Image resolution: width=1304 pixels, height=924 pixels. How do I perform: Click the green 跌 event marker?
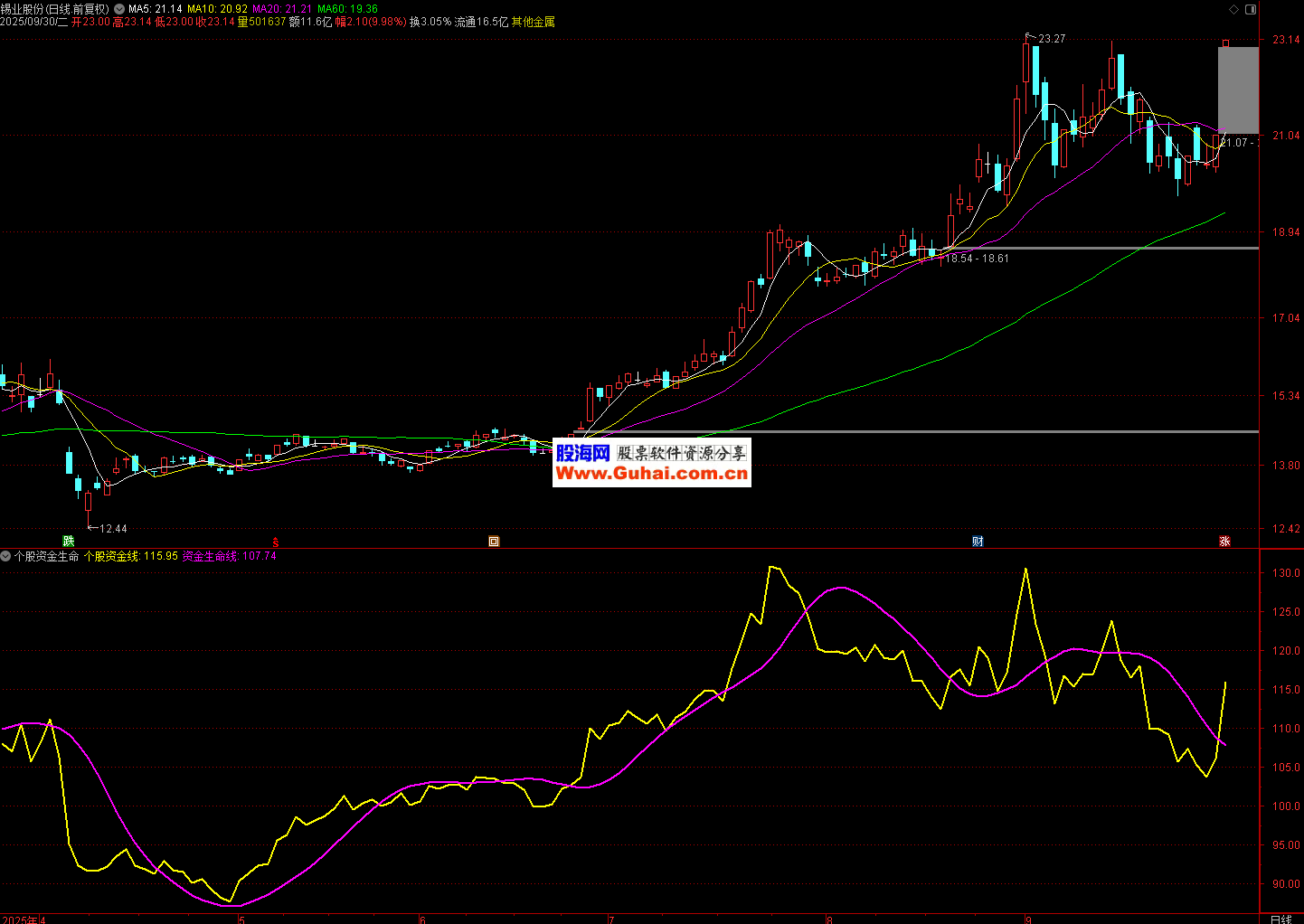click(x=69, y=541)
